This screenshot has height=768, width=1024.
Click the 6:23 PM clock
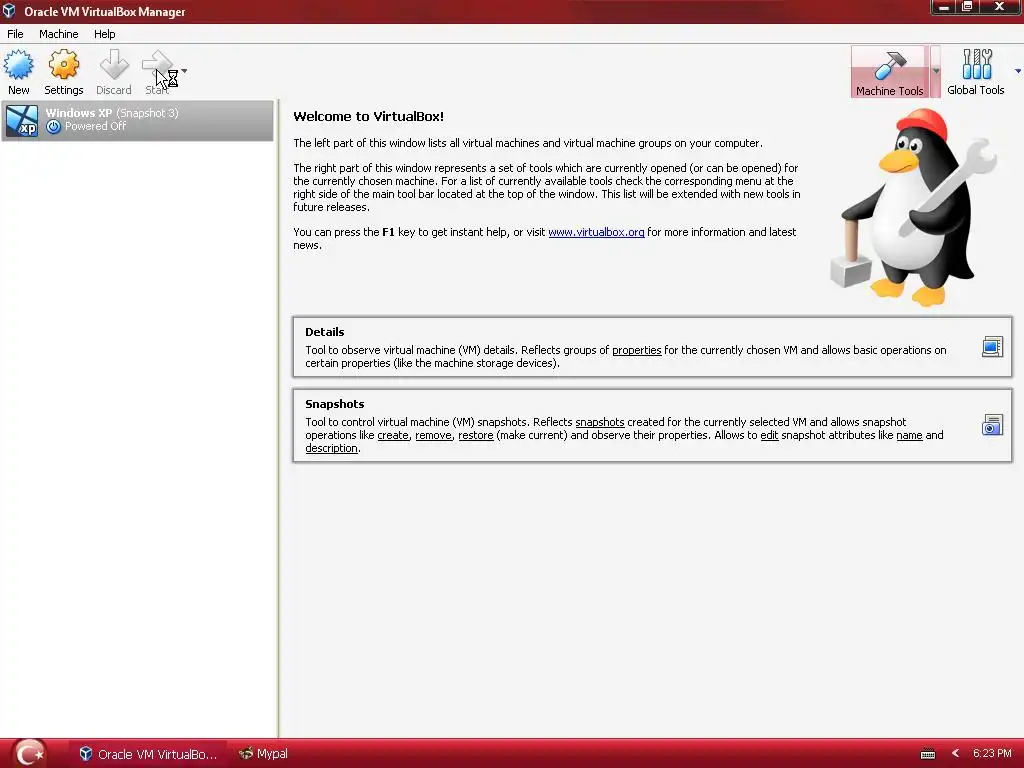pyautogui.click(x=992, y=753)
